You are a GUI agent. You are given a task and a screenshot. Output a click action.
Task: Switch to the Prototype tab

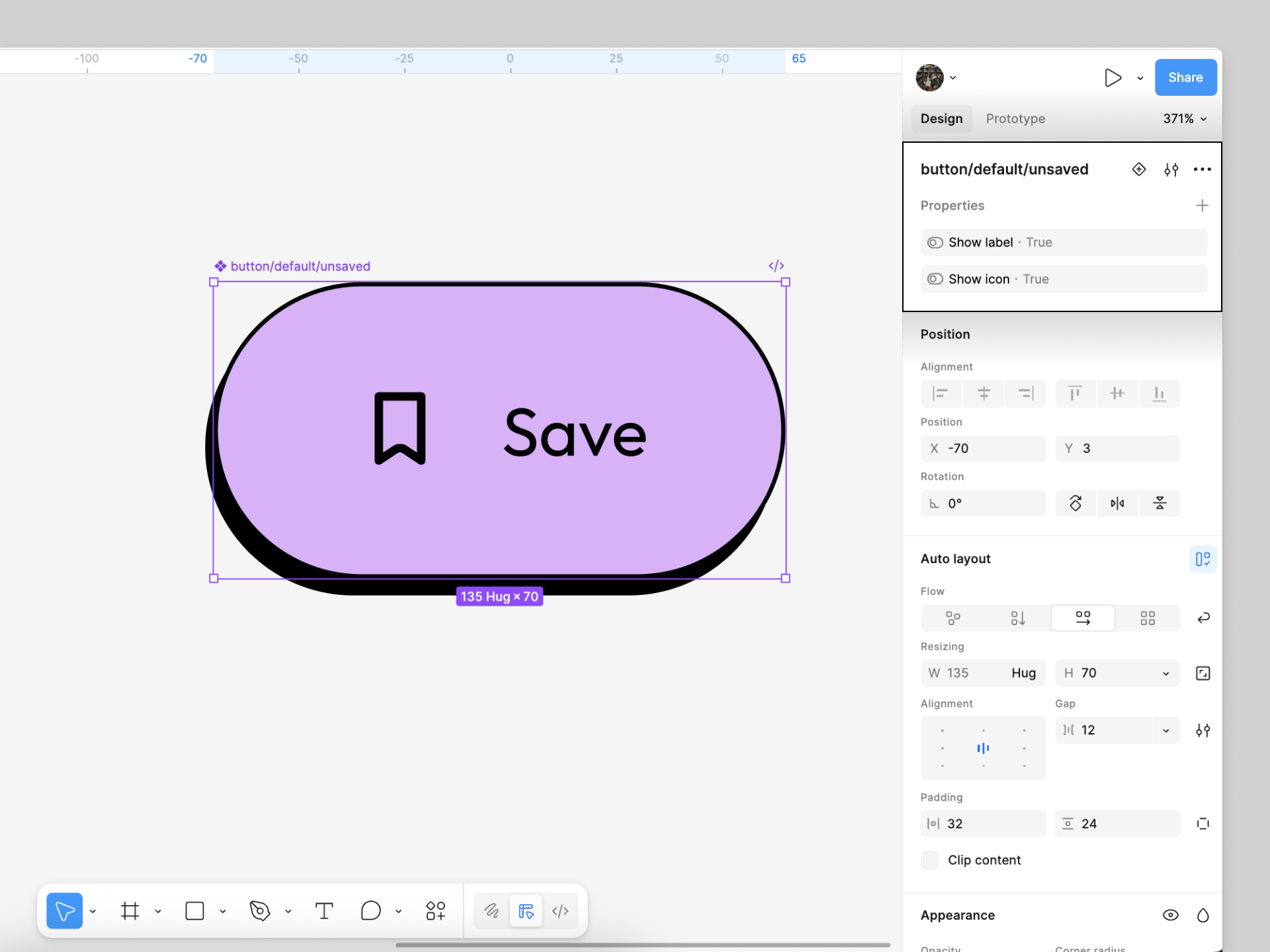pos(1015,119)
